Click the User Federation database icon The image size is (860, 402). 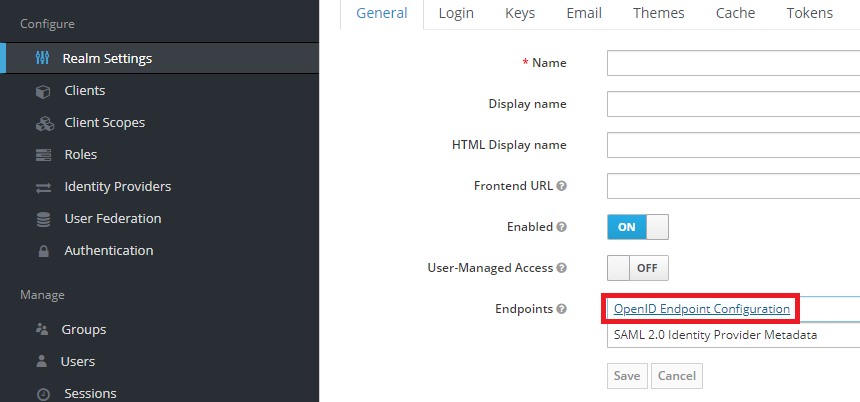(x=43, y=219)
